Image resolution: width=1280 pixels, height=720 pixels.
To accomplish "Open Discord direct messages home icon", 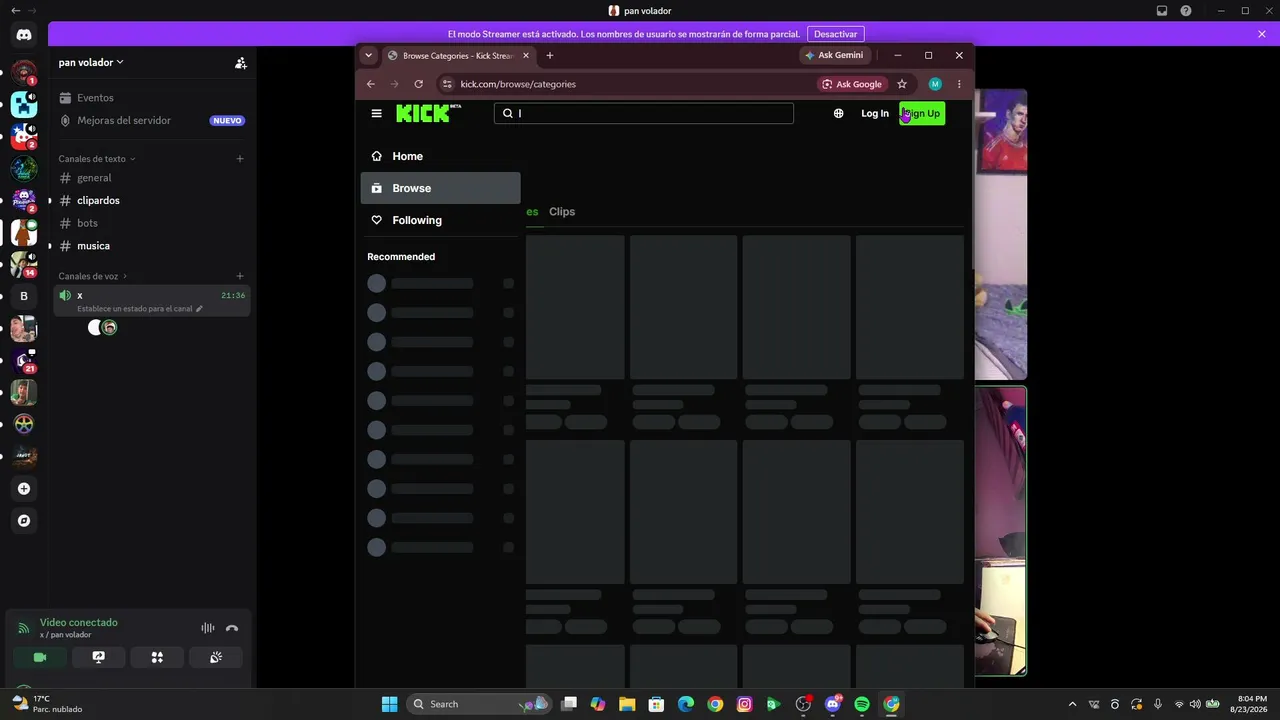I will pos(24,35).
